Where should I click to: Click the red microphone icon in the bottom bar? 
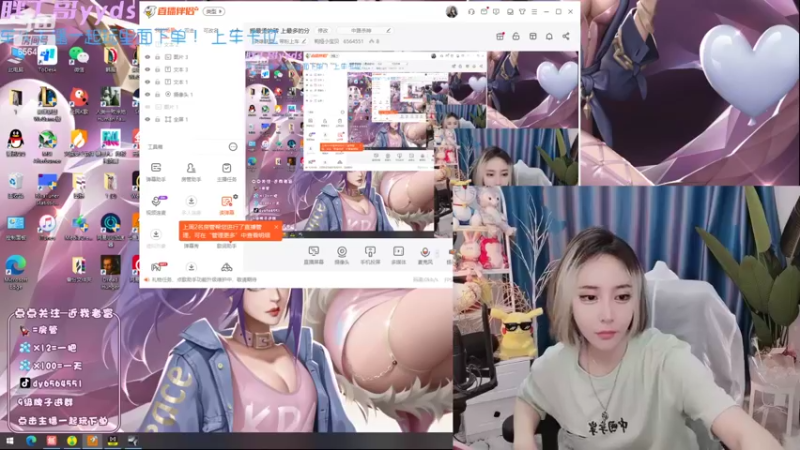point(425,254)
